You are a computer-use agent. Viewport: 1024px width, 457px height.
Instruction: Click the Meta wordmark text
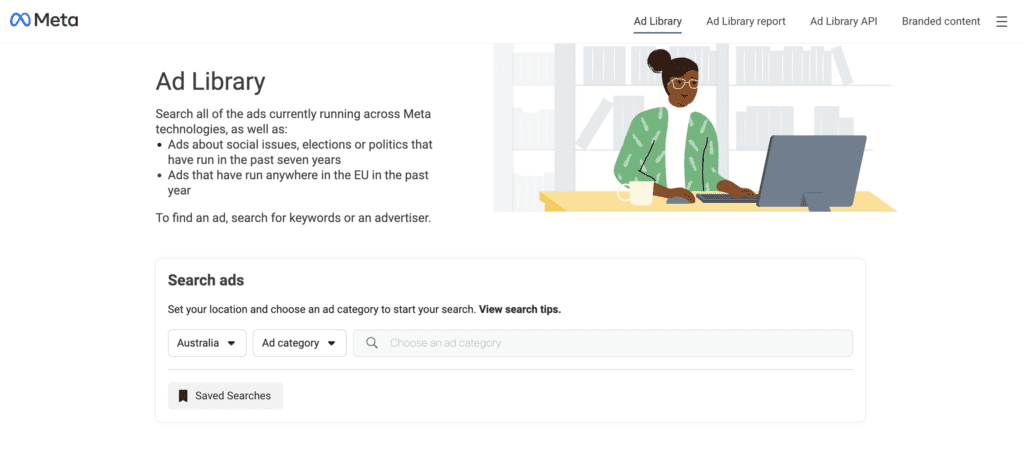click(x=56, y=21)
